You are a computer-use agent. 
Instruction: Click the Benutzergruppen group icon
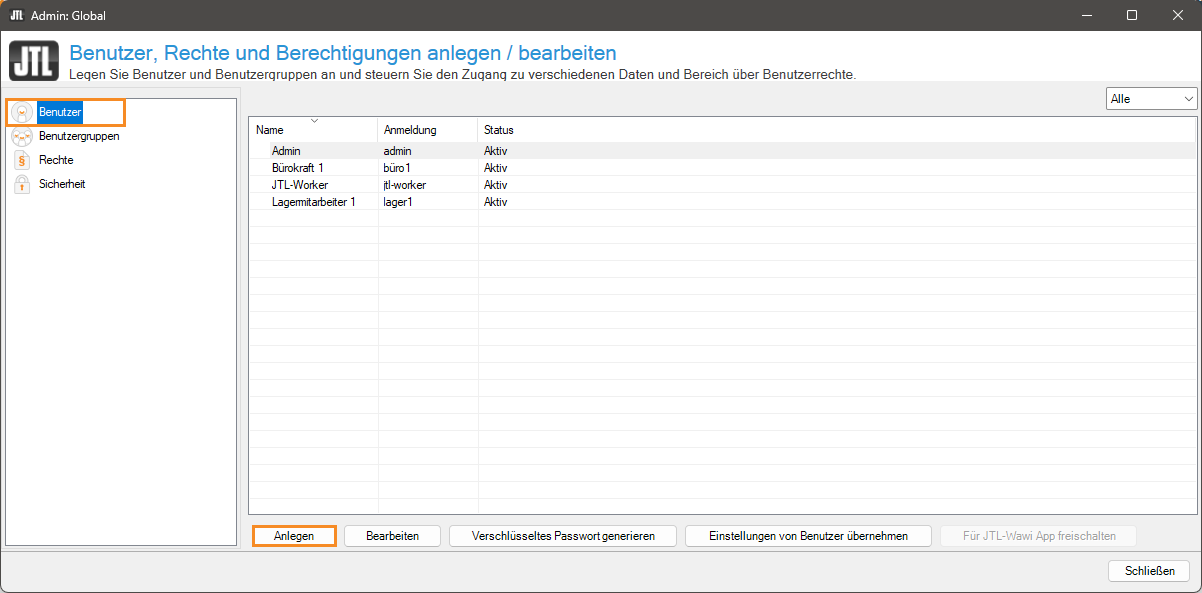click(22, 136)
